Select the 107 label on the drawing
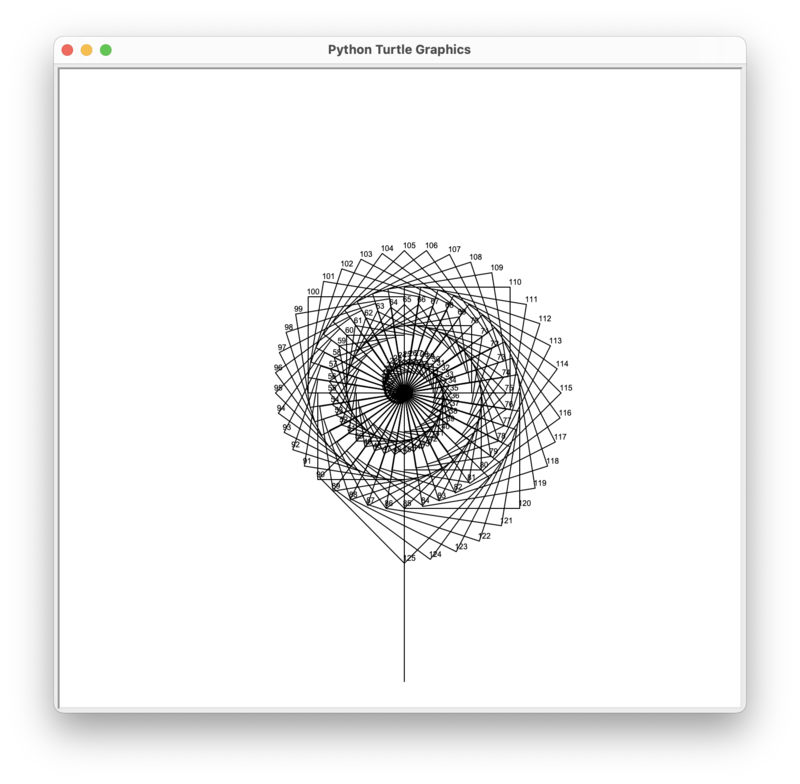Viewport: 800px width, 784px height. click(455, 249)
